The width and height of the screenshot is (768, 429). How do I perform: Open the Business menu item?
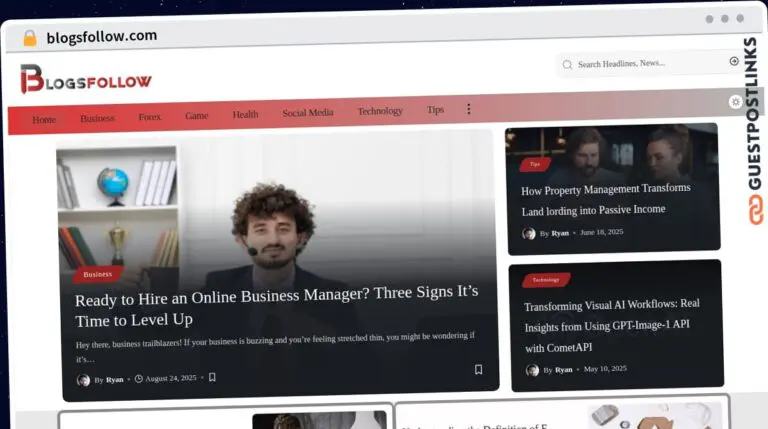97,118
